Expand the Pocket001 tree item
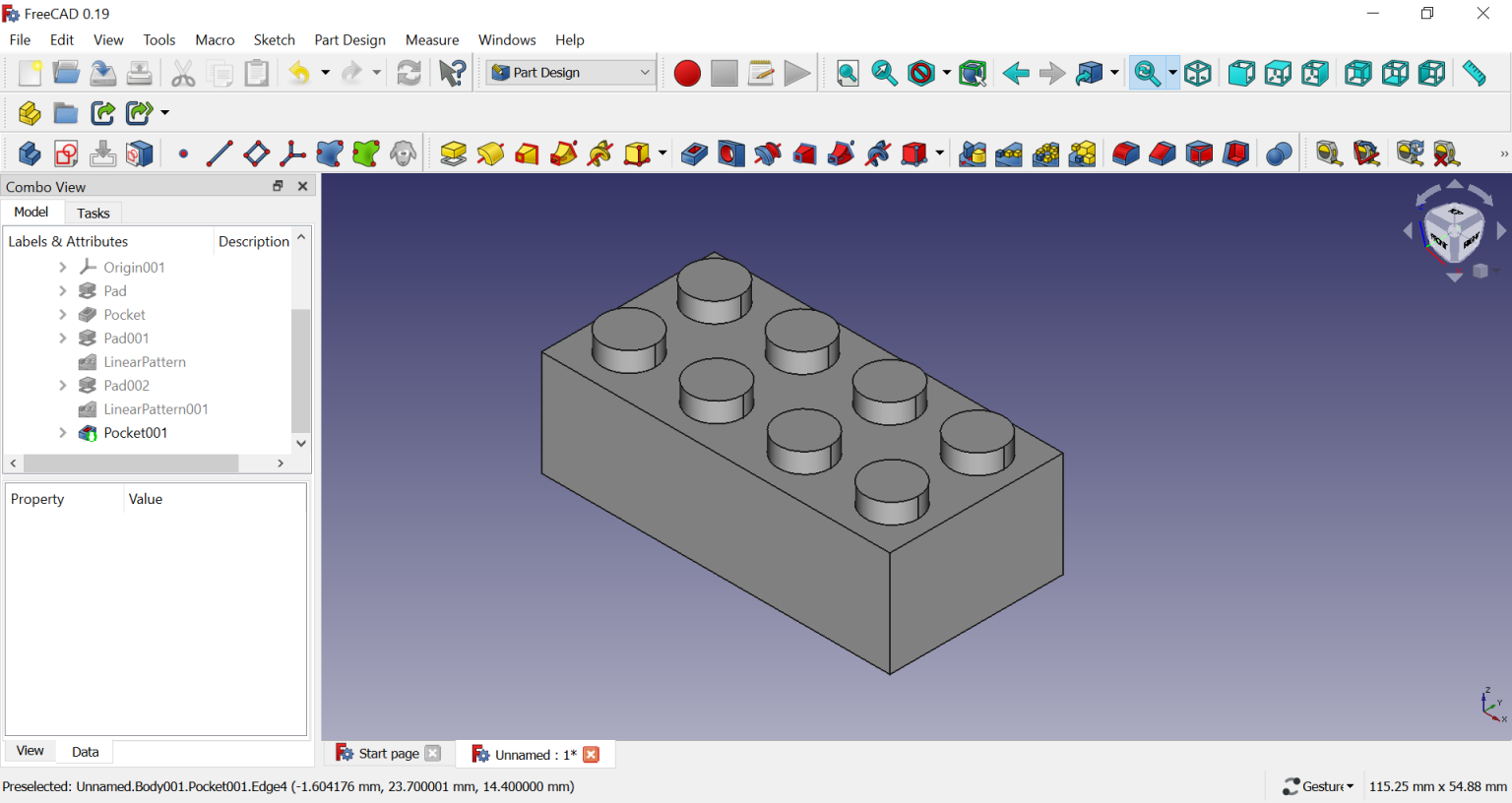The height and width of the screenshot is (803, 1512). [63, 433]
